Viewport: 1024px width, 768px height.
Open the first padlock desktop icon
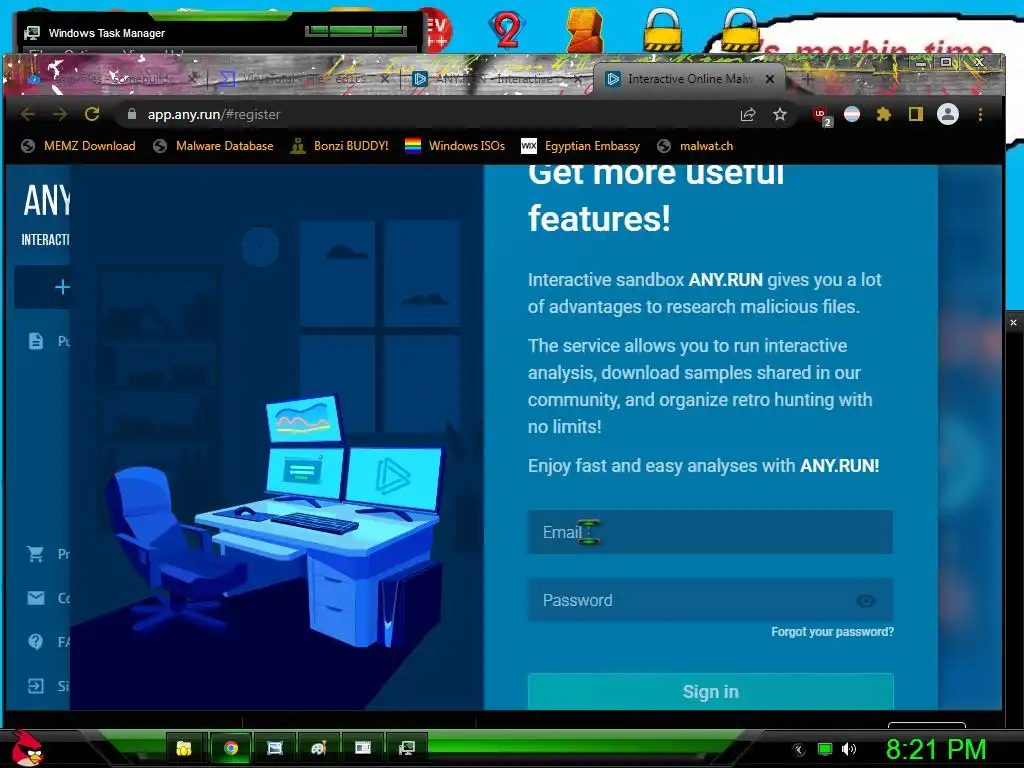pos(662,29)
